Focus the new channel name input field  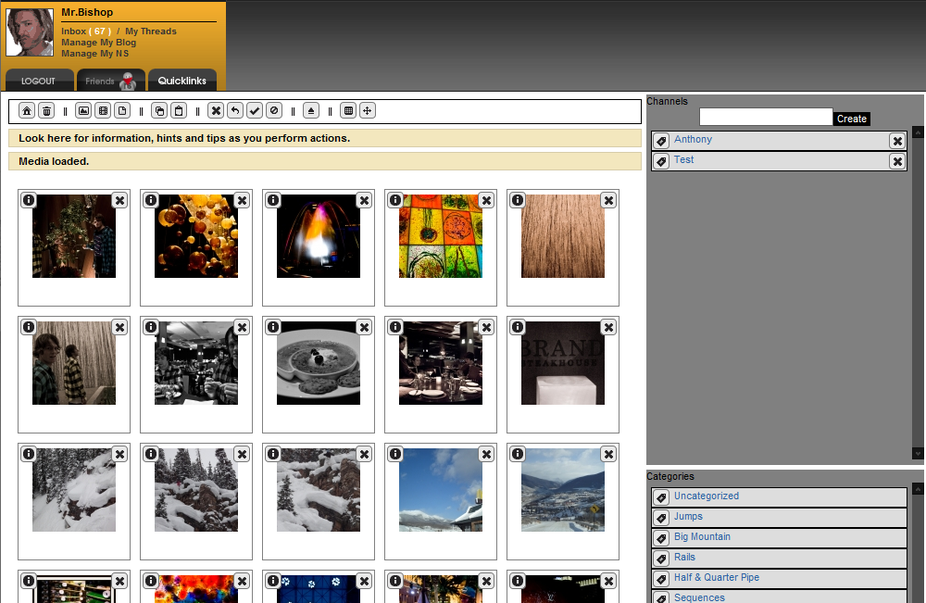766,117
